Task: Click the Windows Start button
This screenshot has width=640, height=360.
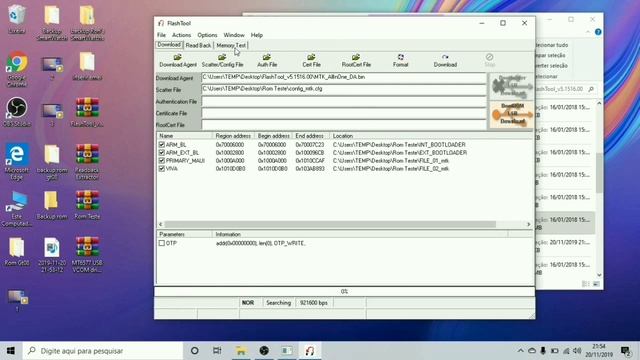Action: pos(11,351)
